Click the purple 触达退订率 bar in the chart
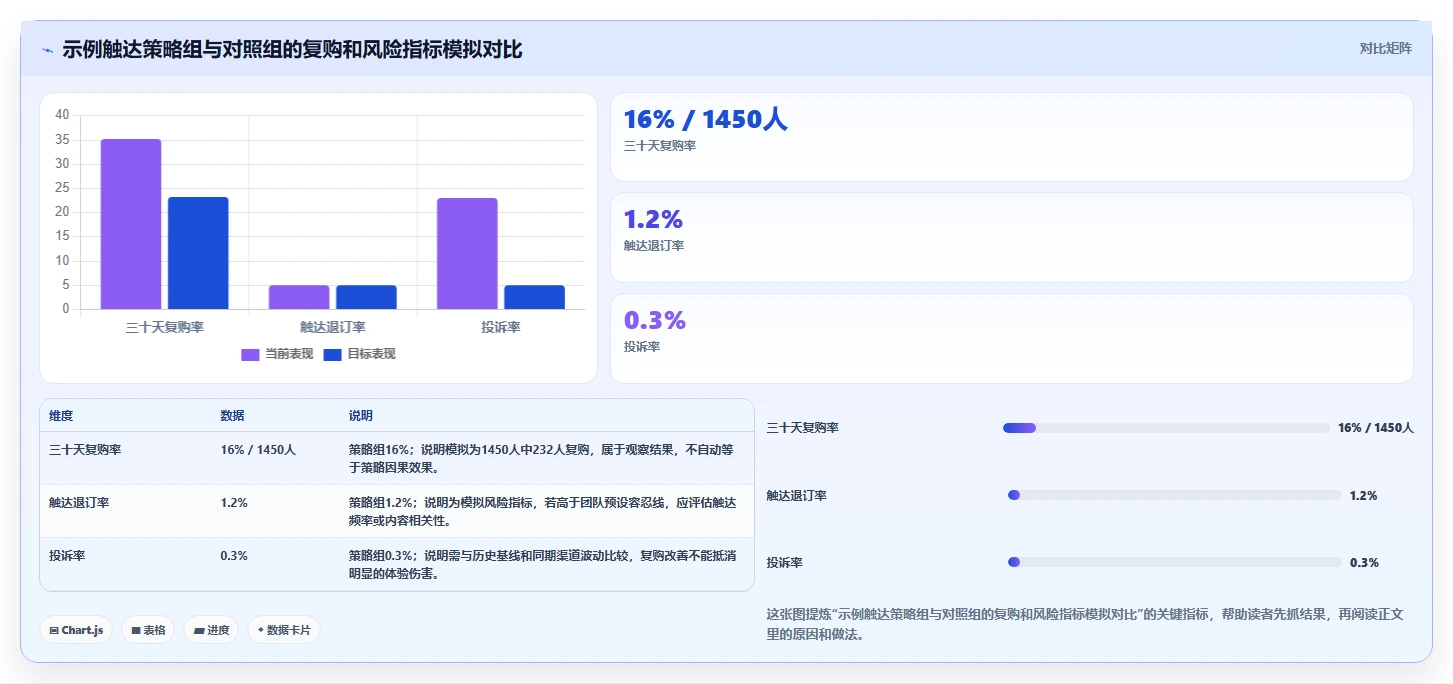The height and width of the screenshot is (684, 1453). coord(299,297)
